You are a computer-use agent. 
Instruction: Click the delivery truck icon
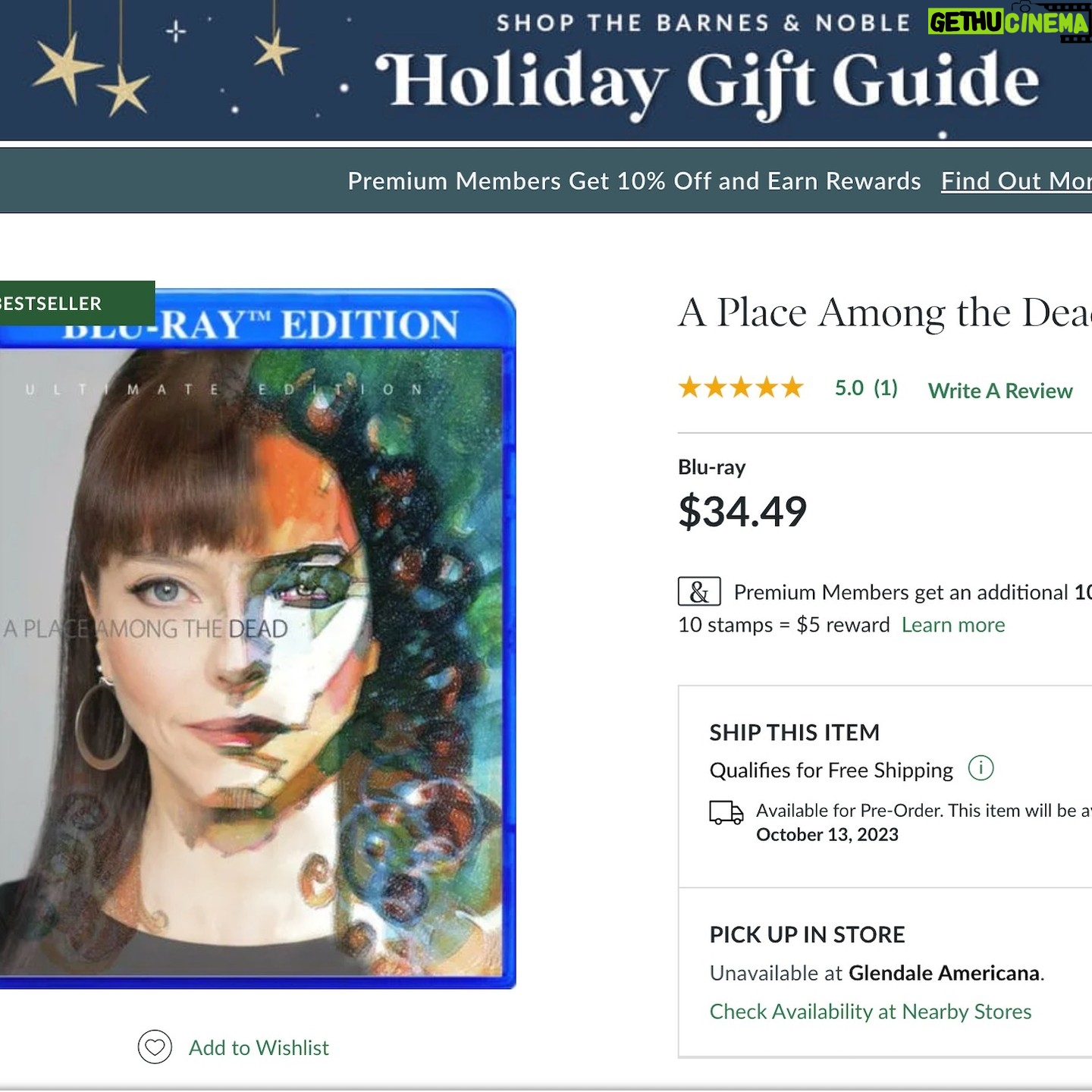726,812
